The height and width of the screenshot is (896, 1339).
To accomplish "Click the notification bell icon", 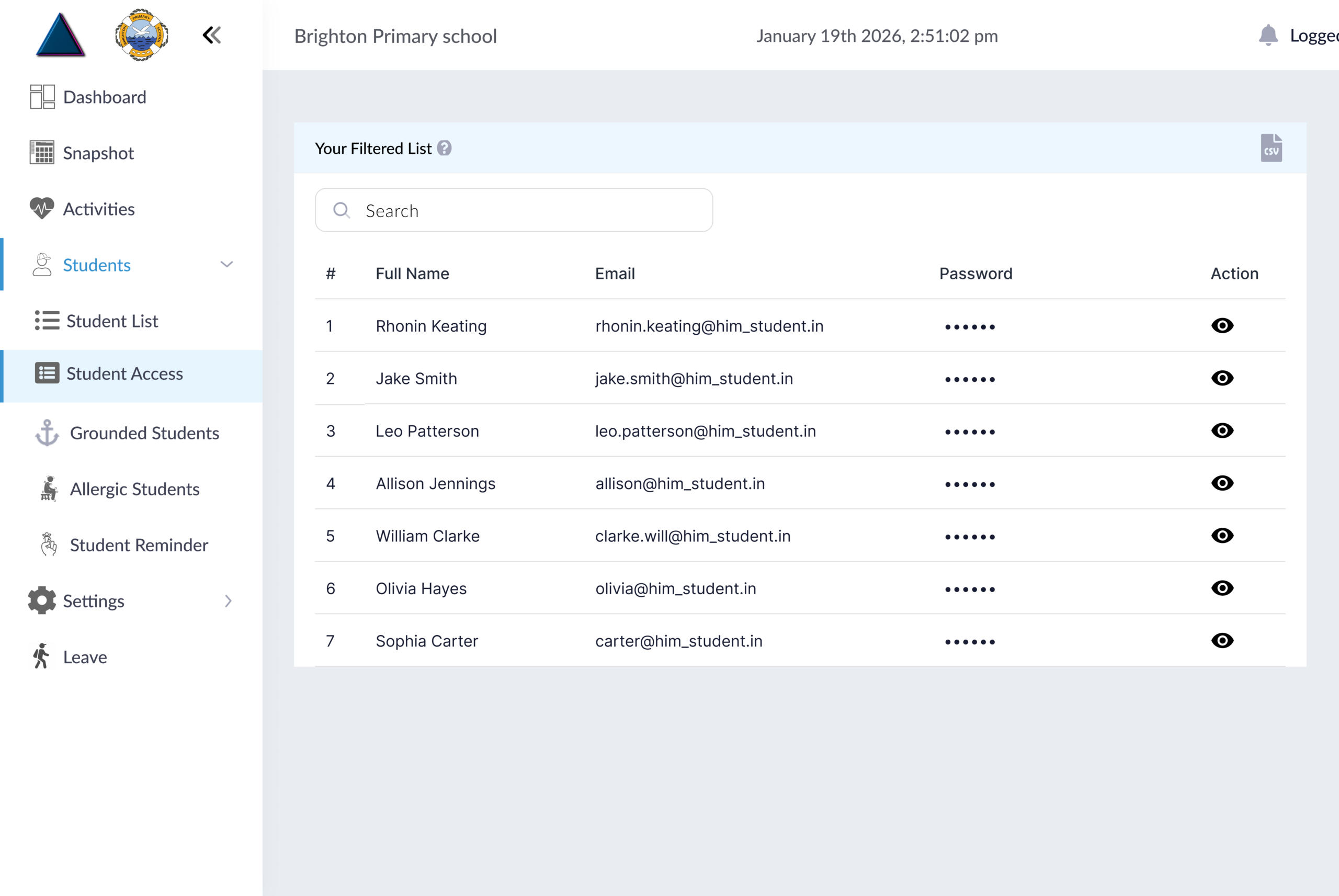I will [x=1267, y=36].
